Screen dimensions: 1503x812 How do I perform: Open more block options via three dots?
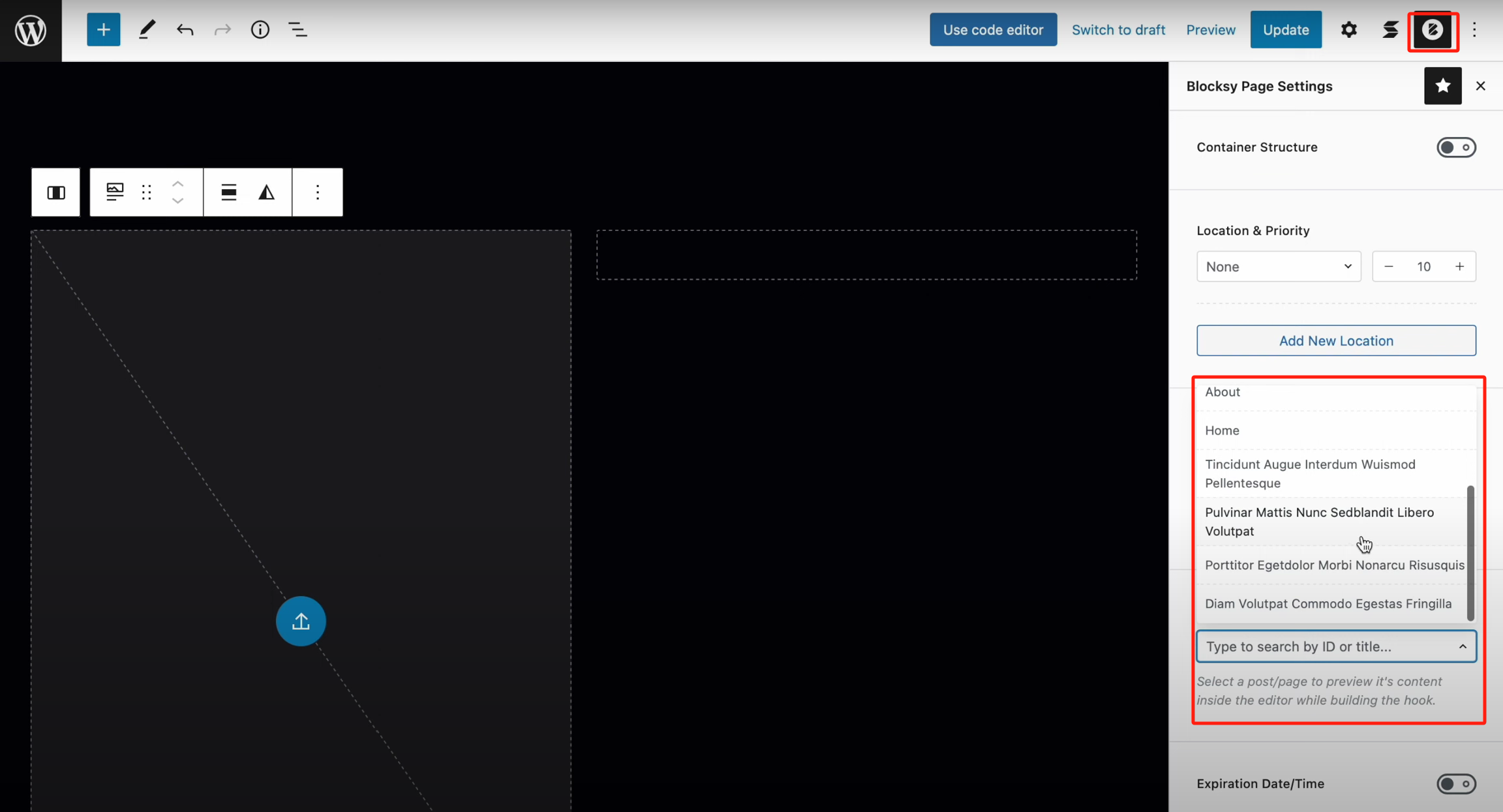tap(318, 192)
